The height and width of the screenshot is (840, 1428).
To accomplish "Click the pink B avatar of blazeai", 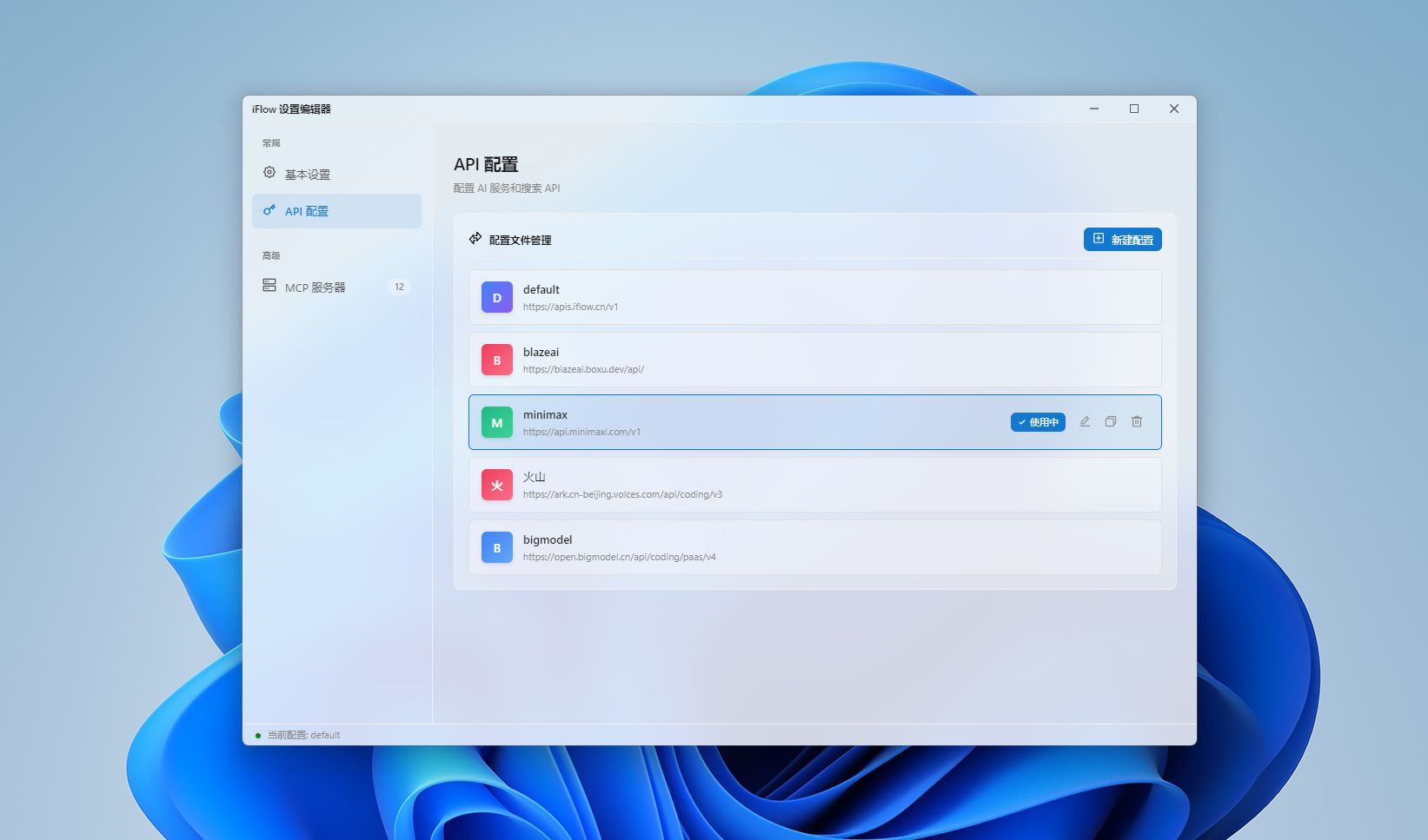I will tap(496, 359).
